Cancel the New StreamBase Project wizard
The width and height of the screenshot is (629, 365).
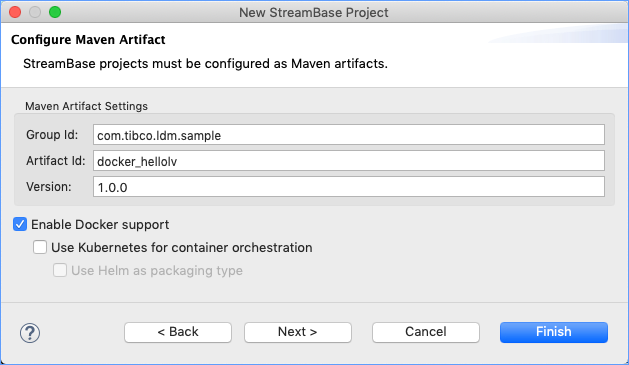tap(426, 332)
